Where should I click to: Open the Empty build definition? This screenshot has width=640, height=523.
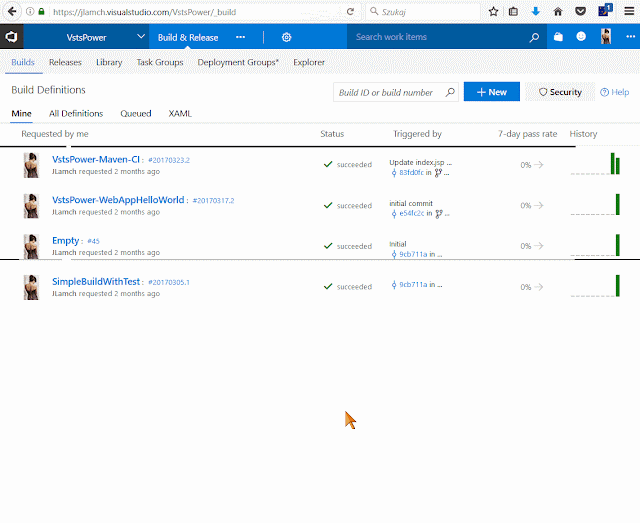(65, 240)
